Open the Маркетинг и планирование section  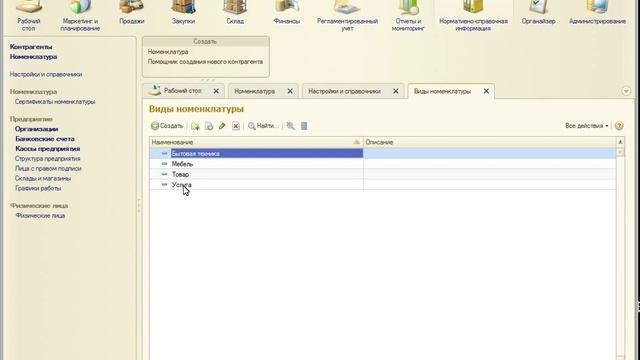[80, 16]
